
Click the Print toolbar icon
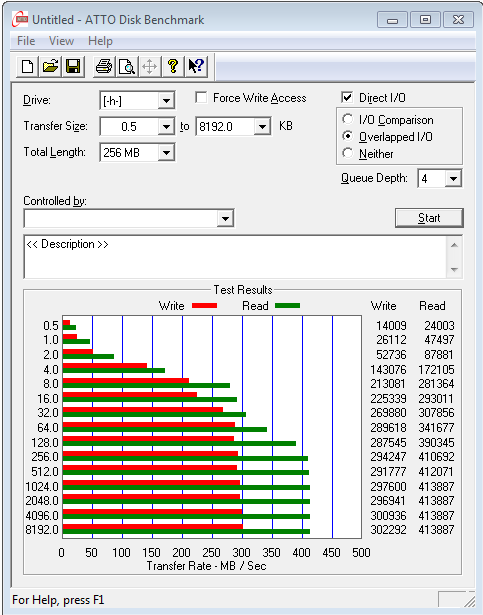coord(104,66)
